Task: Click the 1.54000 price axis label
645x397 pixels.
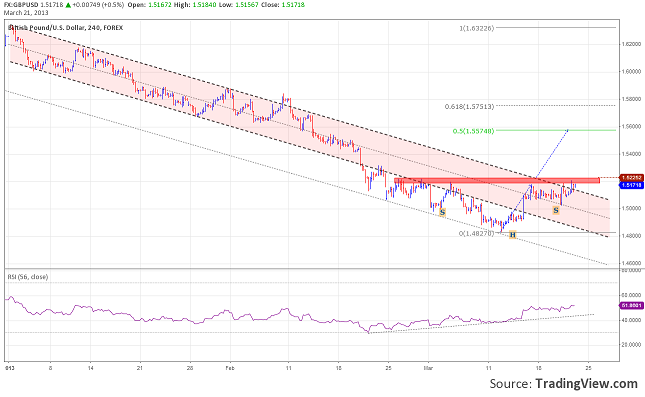Action: point(631,154)
